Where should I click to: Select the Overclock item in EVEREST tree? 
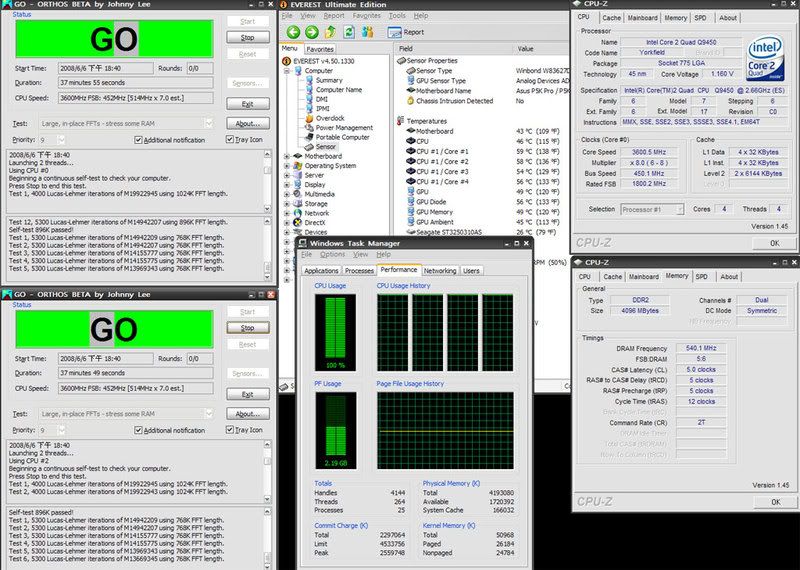coord(330,116)
